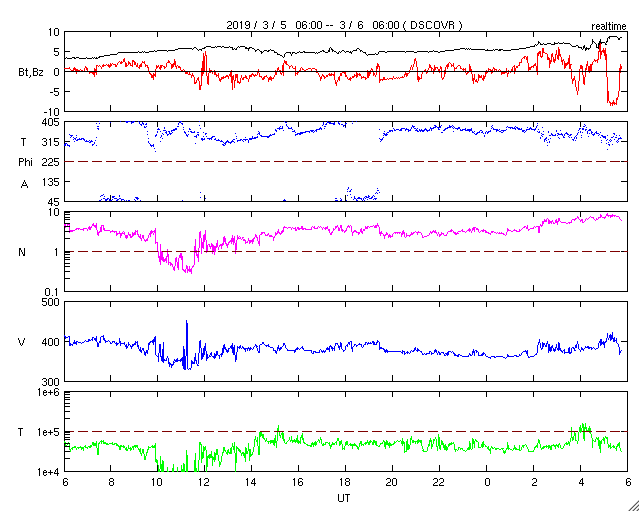This screenshot has height=512, width=640.
Task: Click the '405' angle axis value
Action: pos(52,122)
